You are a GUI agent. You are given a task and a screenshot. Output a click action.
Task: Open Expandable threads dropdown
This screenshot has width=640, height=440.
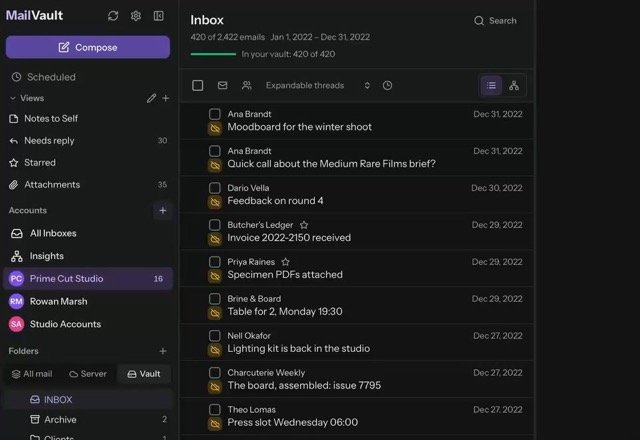tap(318, 85)
